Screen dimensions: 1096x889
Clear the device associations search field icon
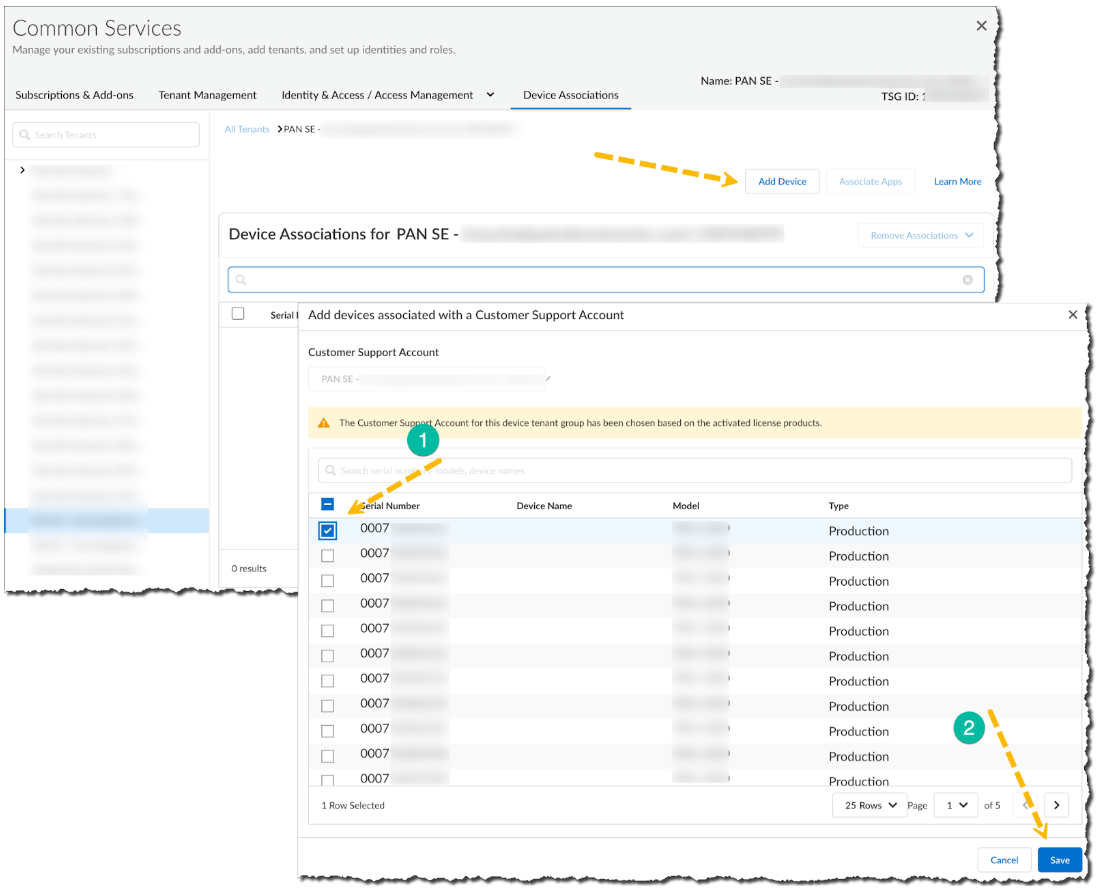[x=967, y=280]
